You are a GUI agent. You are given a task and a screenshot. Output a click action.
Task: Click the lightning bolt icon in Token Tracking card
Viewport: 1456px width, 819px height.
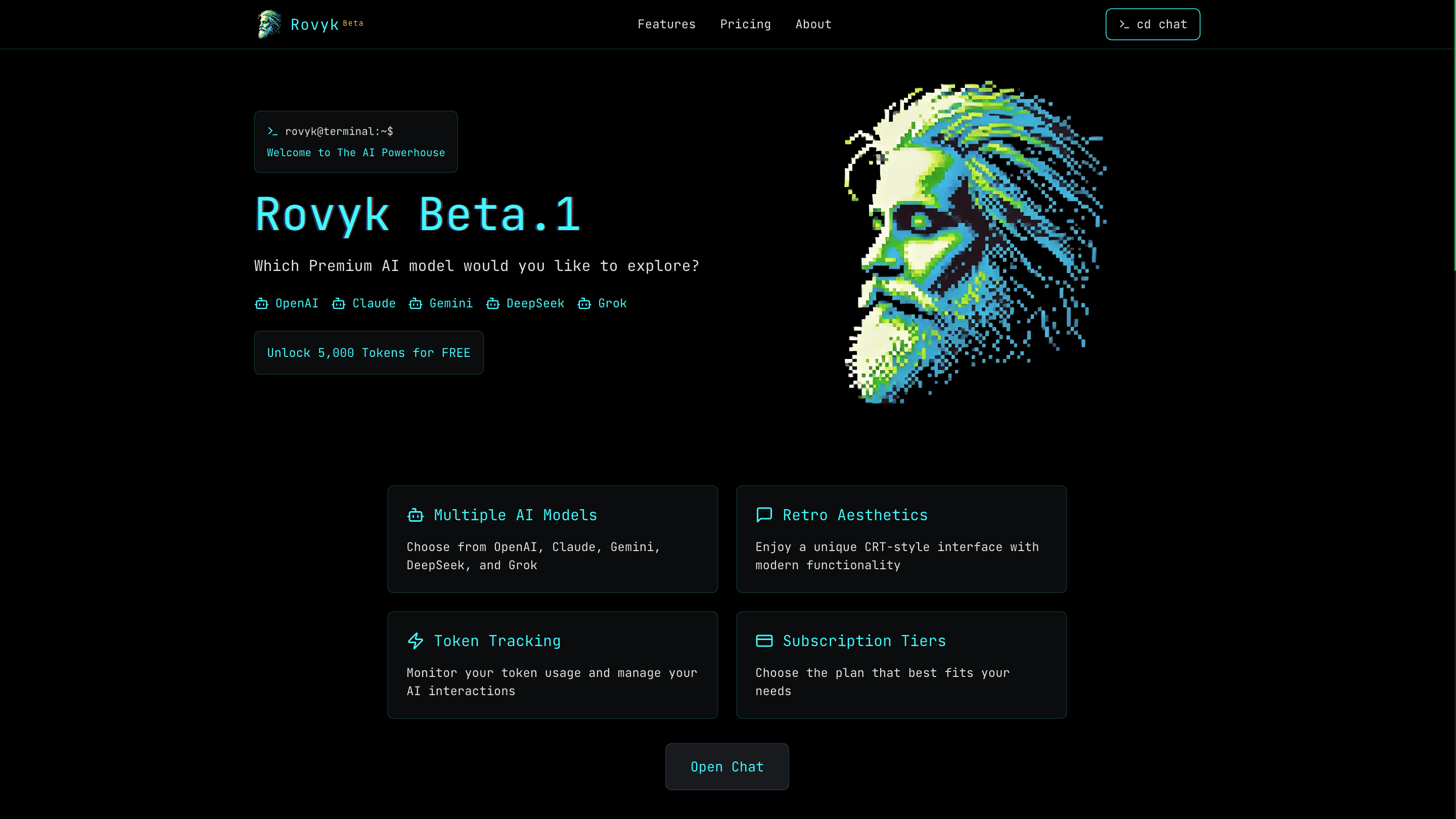(416, 641)
